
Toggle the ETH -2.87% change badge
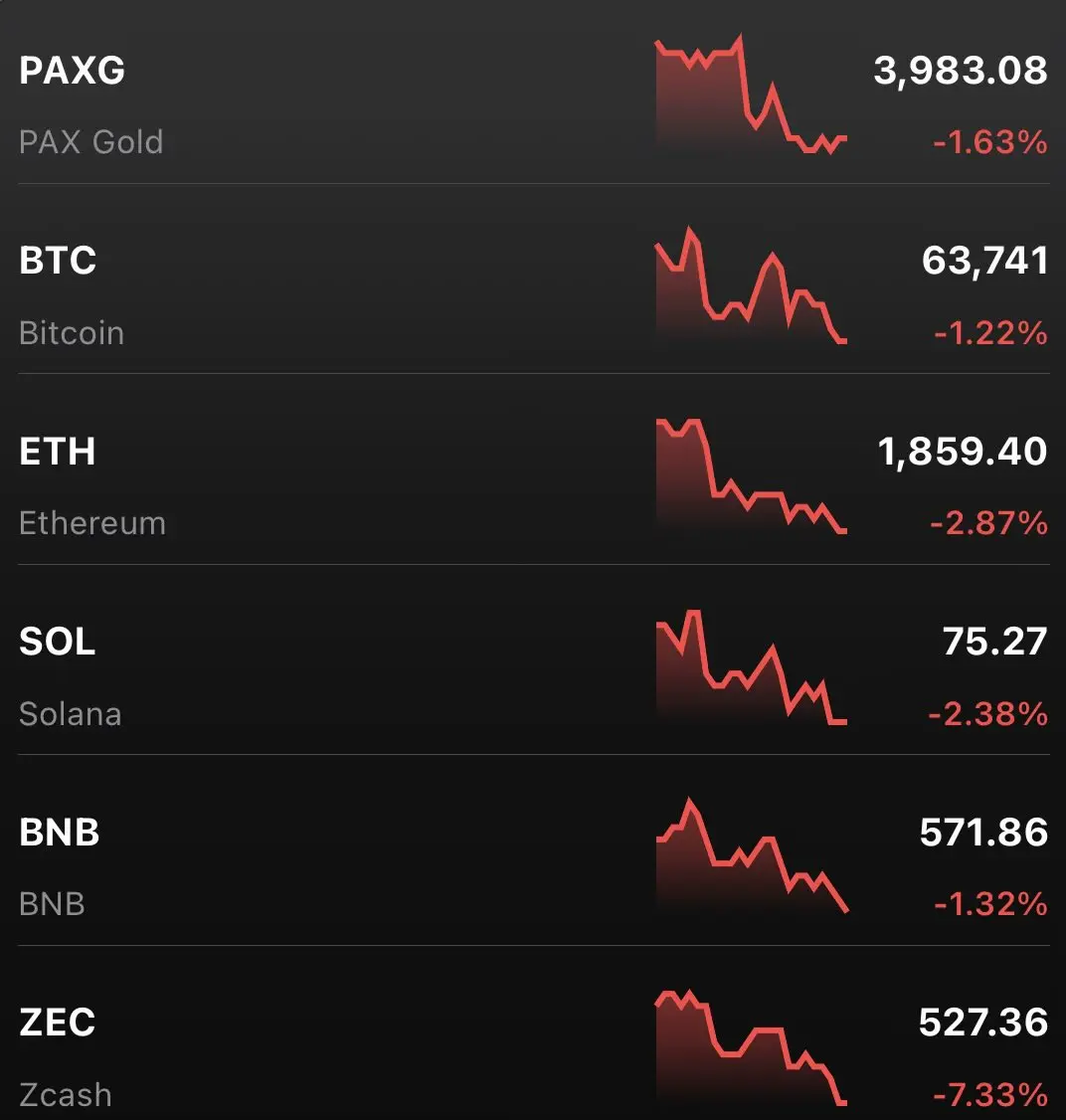point(988,523)
